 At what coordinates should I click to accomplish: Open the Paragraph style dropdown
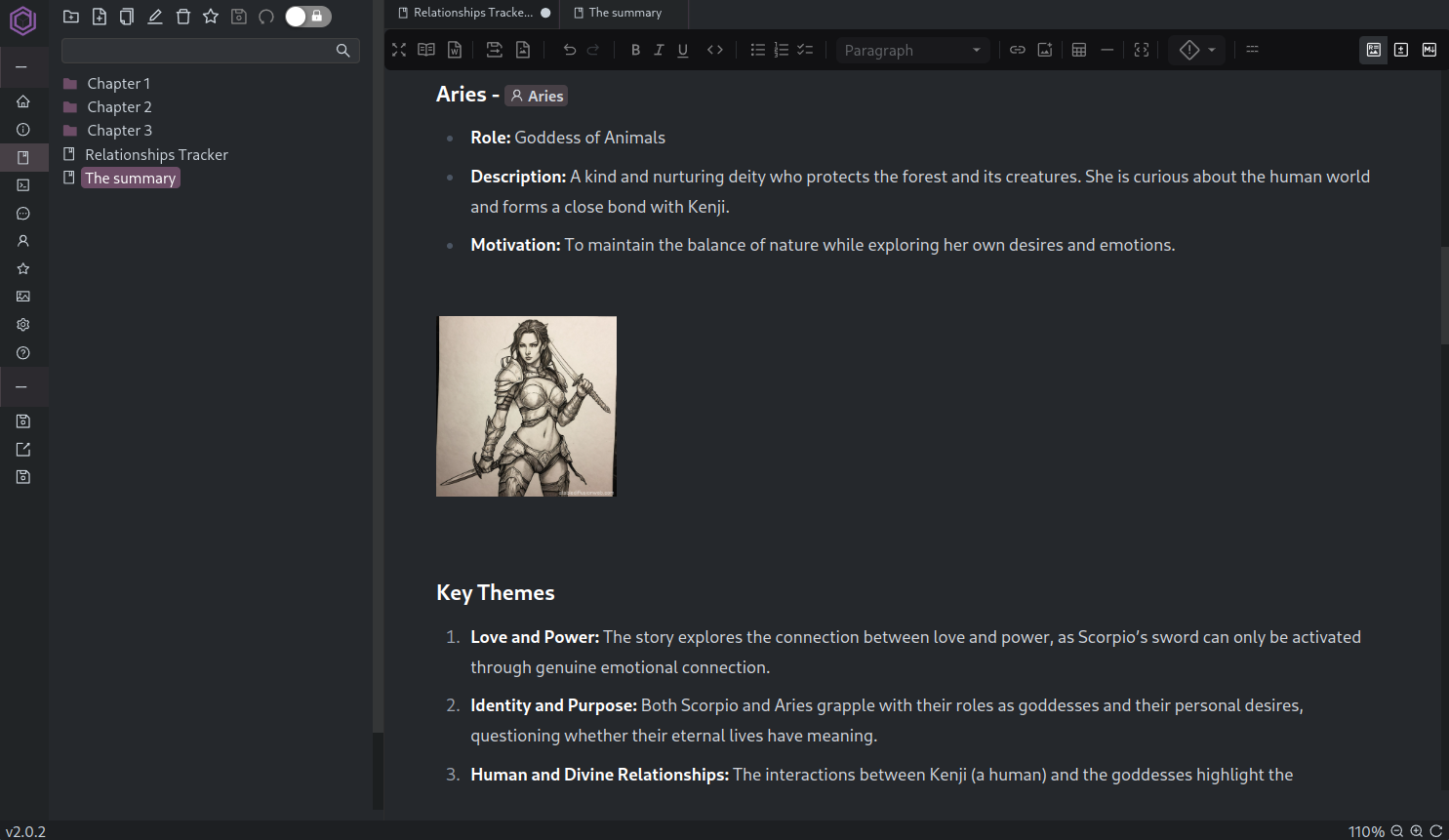pyautogui.click(x=912, y=50)
